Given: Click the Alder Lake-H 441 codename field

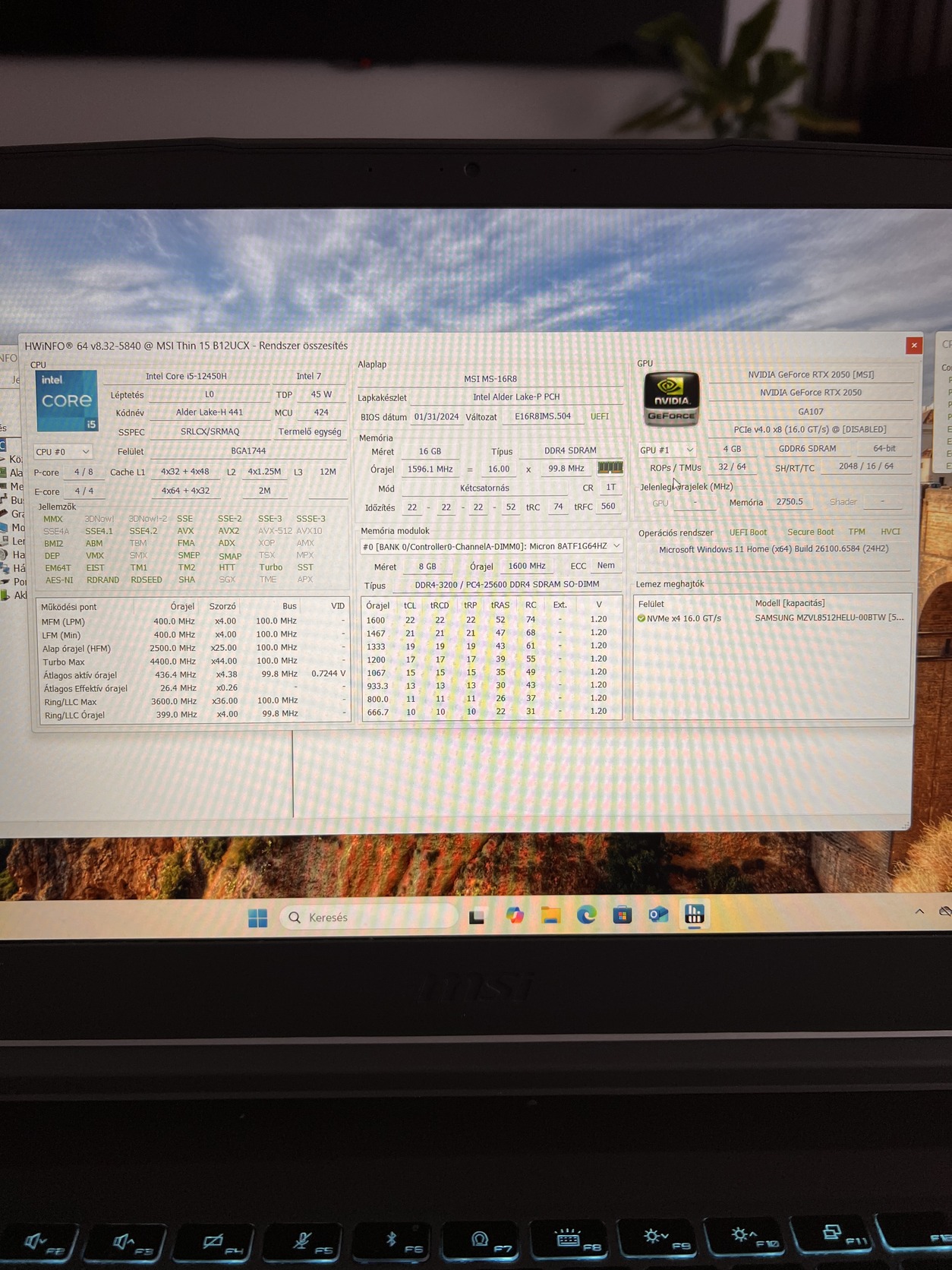Looking at the screenshot, I should [210, 412].
